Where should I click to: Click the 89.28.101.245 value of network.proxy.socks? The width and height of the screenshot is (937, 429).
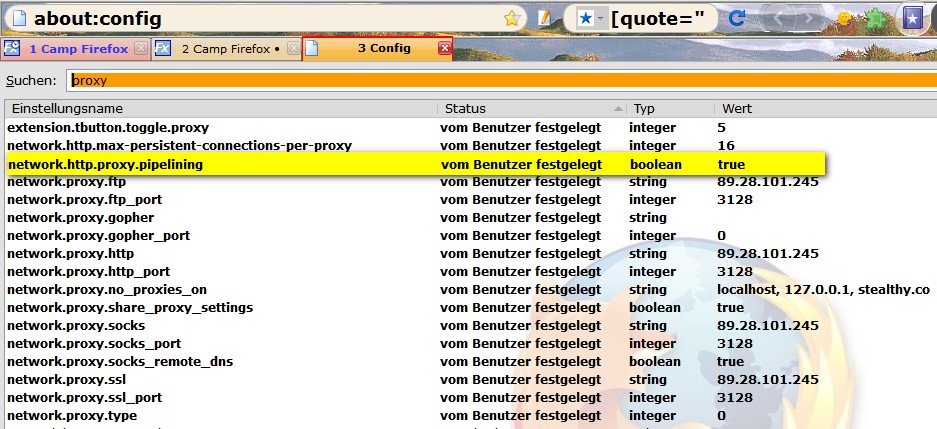[x=768, y=326]
